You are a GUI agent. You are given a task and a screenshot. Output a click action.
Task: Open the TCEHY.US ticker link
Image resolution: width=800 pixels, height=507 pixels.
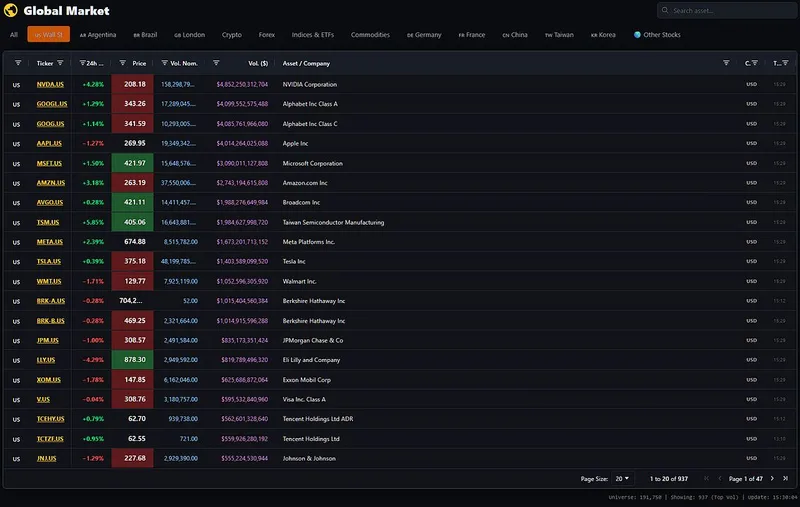pos(51,419)
